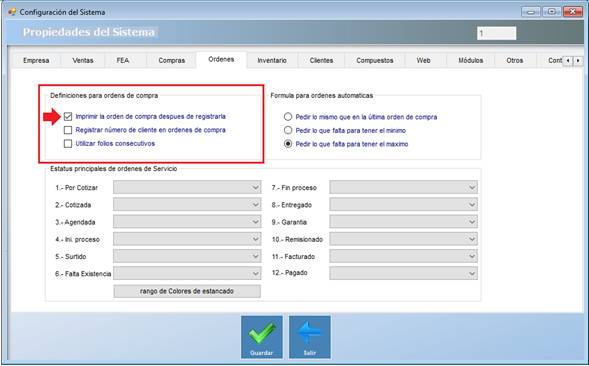This screenshot has height=366, width=589.
Task: Select Pedir lo mismo que última orden
Action: click(x=288, y=117)
